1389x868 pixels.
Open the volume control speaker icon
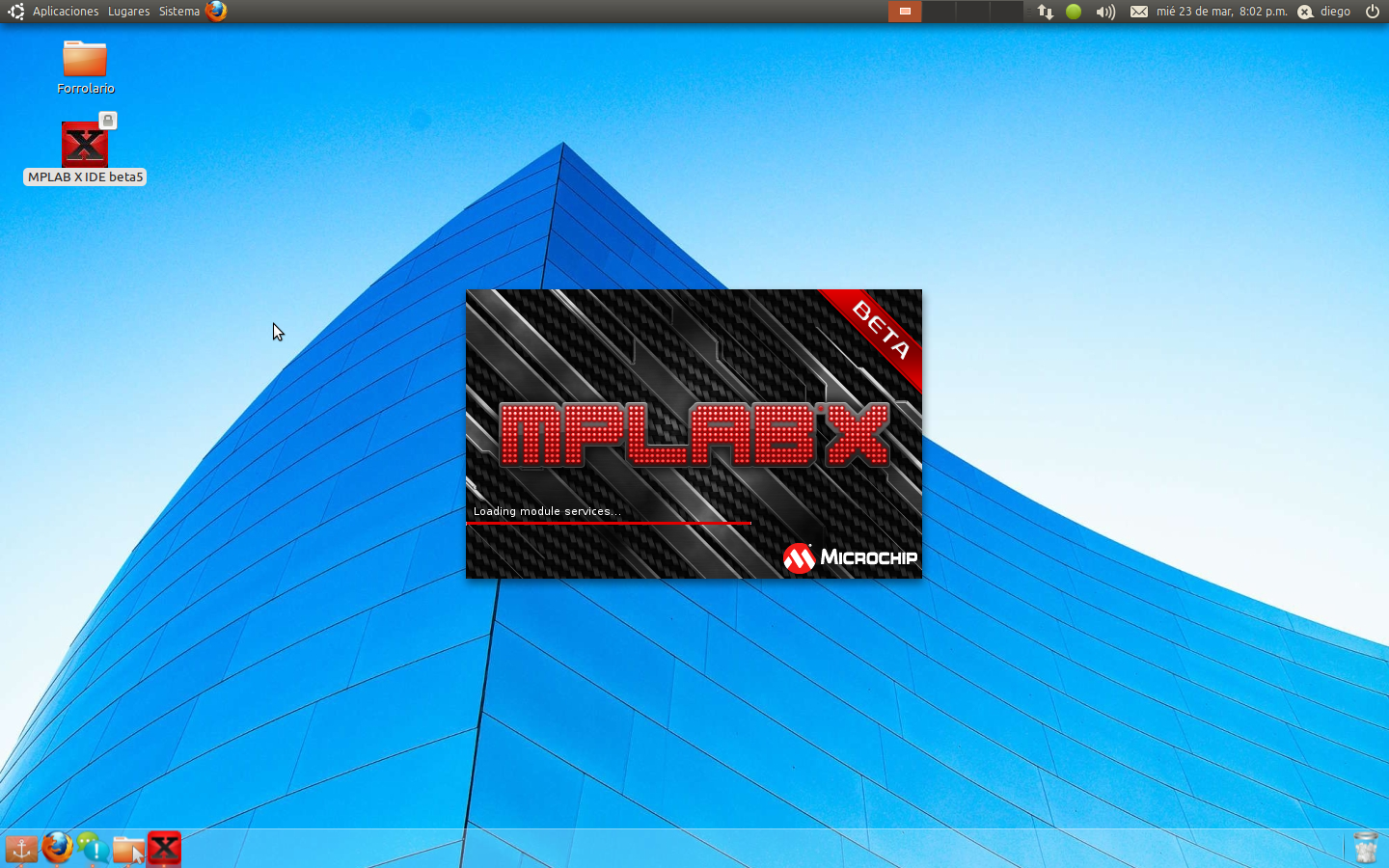tap(1103, 12)
